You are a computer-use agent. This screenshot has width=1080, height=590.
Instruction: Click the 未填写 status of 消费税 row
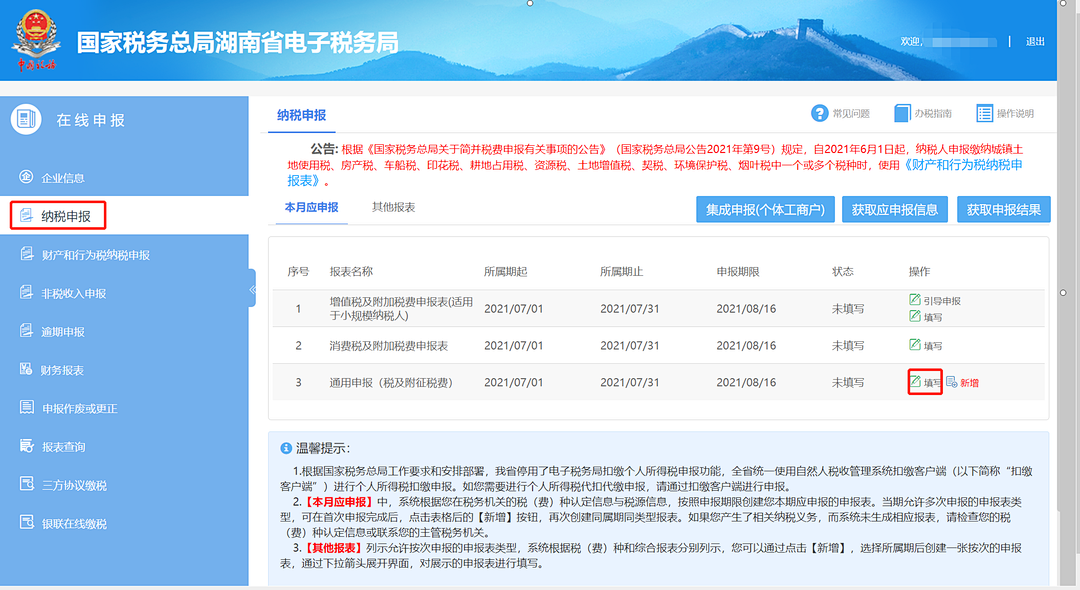pos(848,346)
